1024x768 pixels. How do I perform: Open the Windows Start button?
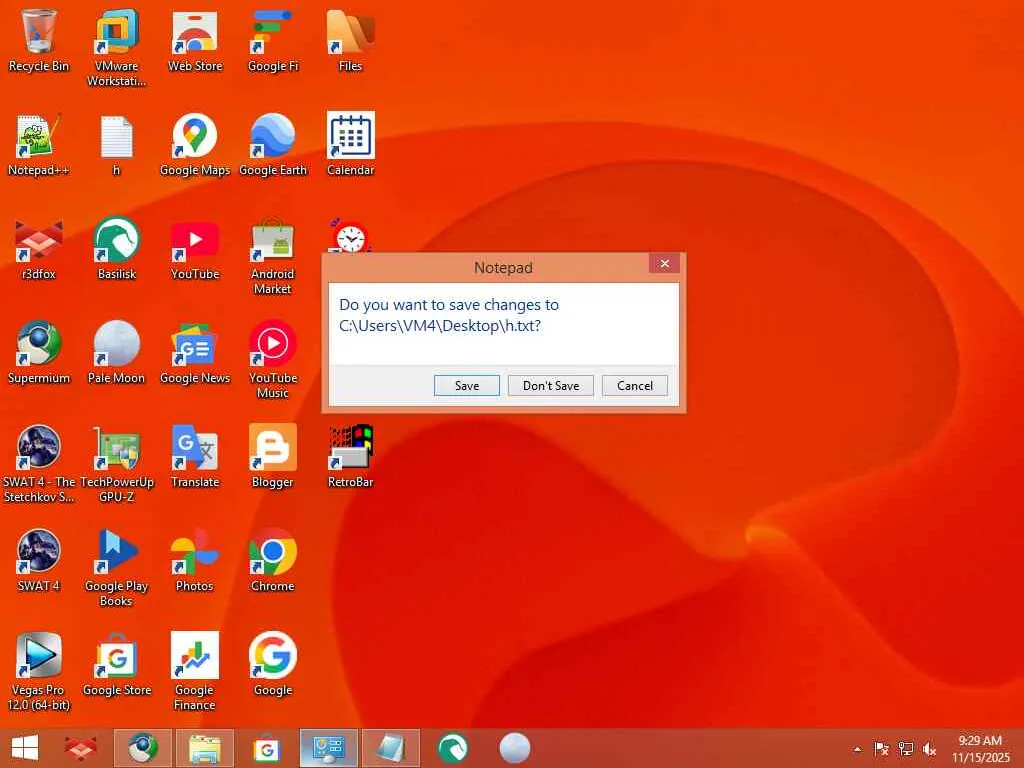pyautogui.click(x=25, y=748)
